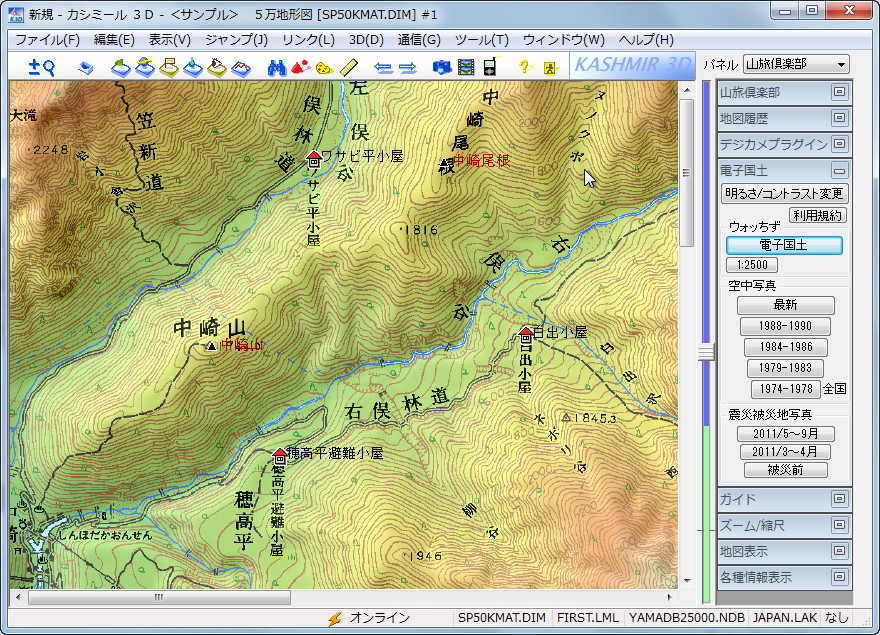The image size is (880, 635).
Task: Click the ワサビ平小屋 hut marker on map
Action: coord(314,158)
